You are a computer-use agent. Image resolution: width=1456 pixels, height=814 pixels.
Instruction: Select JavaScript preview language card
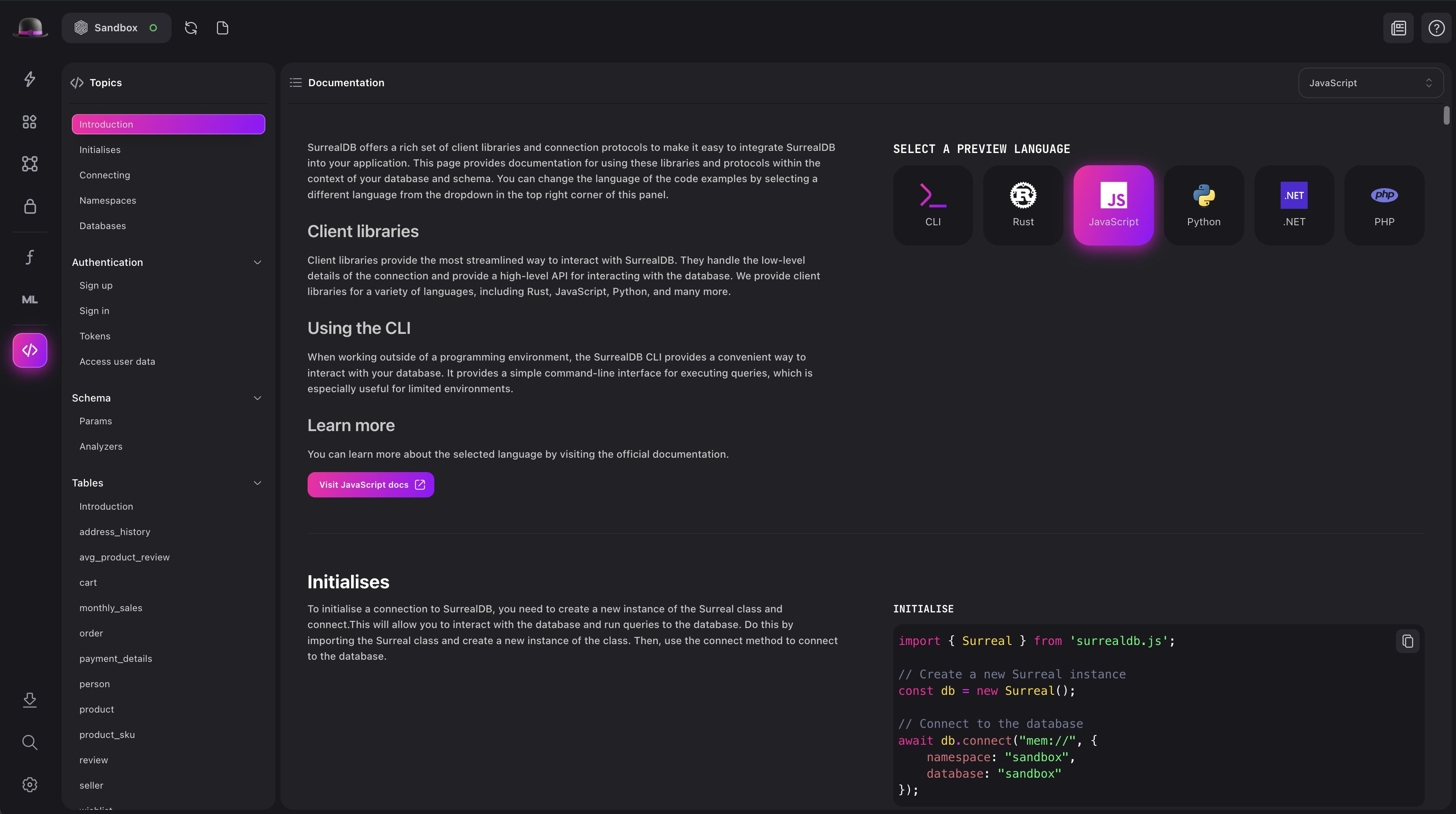point(1113,205)
